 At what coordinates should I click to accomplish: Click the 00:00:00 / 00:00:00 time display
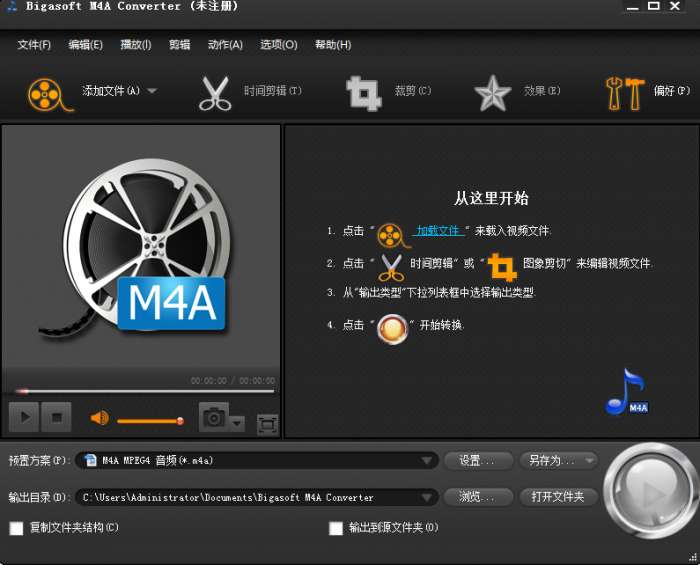(233, 381)
